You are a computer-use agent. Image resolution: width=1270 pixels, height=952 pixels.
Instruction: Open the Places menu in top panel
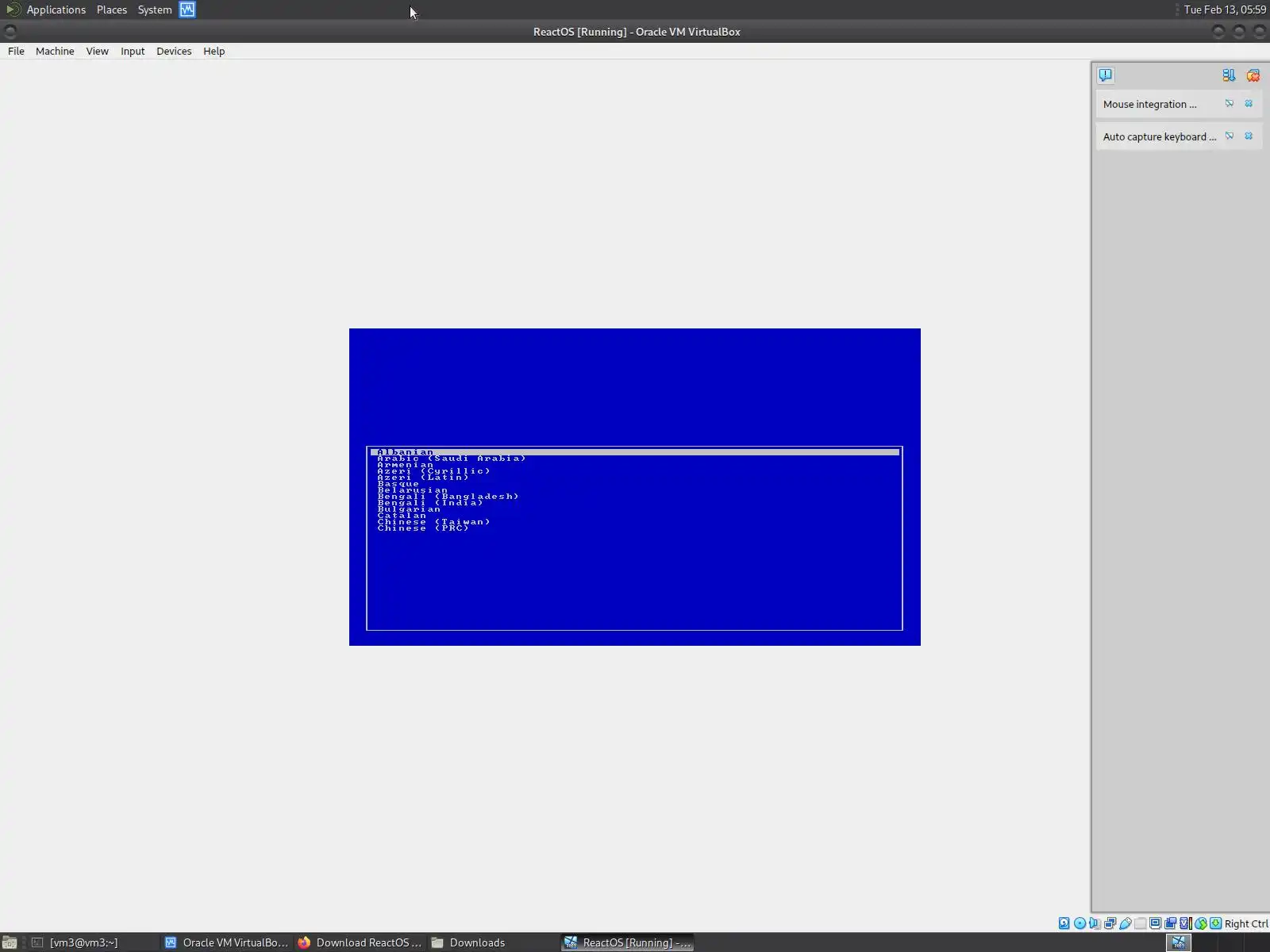[x=112, y=10]
